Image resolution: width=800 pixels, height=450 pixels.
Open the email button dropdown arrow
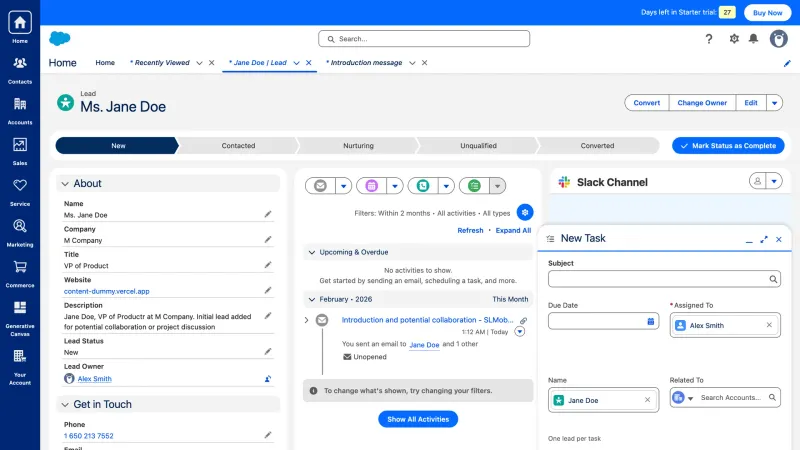pyautogui.click(x=343, y=186)
